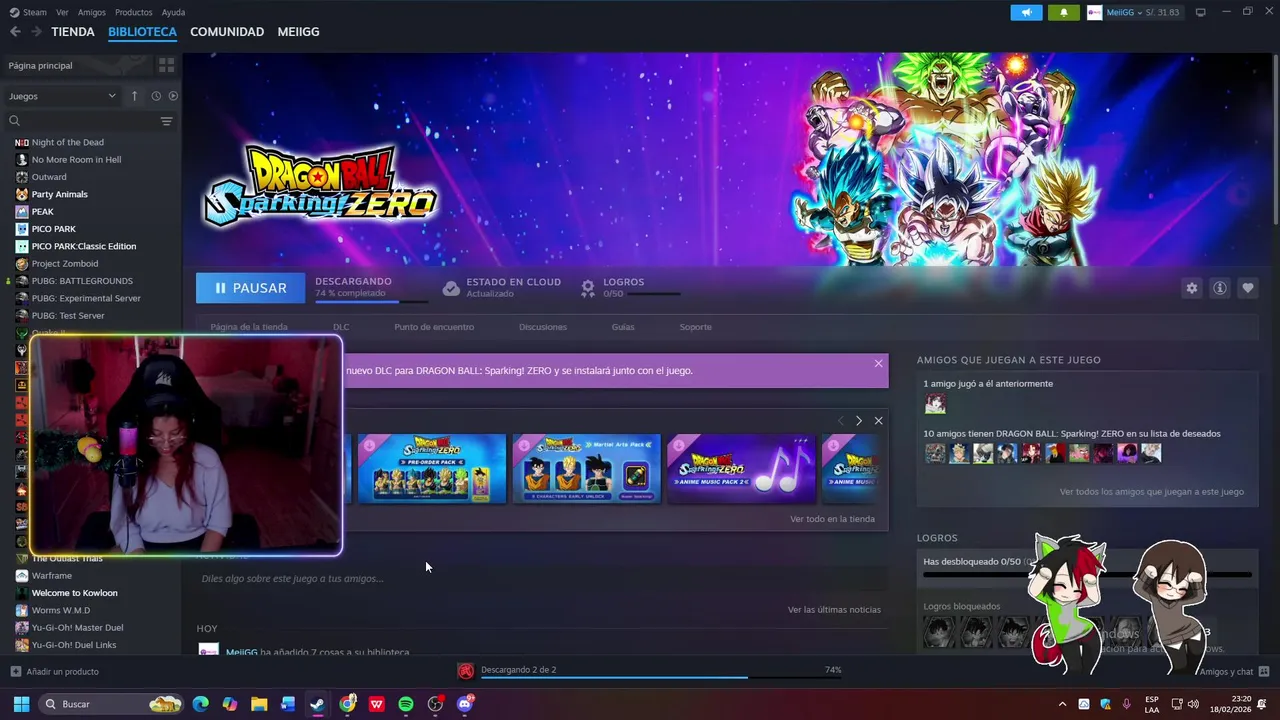This screenshot has height=720, width=1280.
Task: Open Página de la tienda tab
Action: (x=249, y=327)
